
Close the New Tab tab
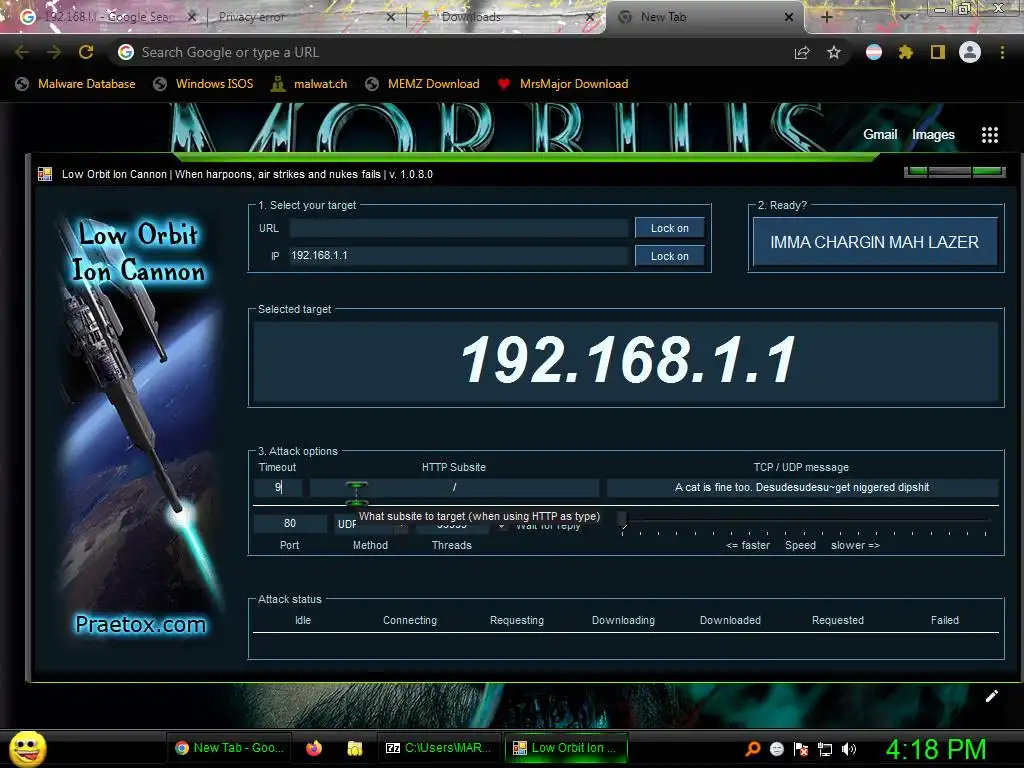pyautogui.click(x=789, y=17)
